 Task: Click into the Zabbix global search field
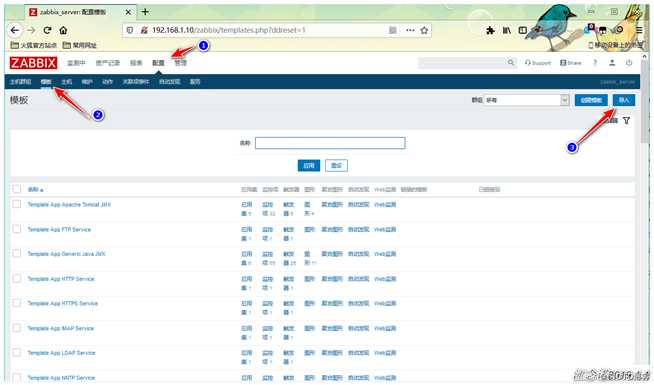coord(463,63)
